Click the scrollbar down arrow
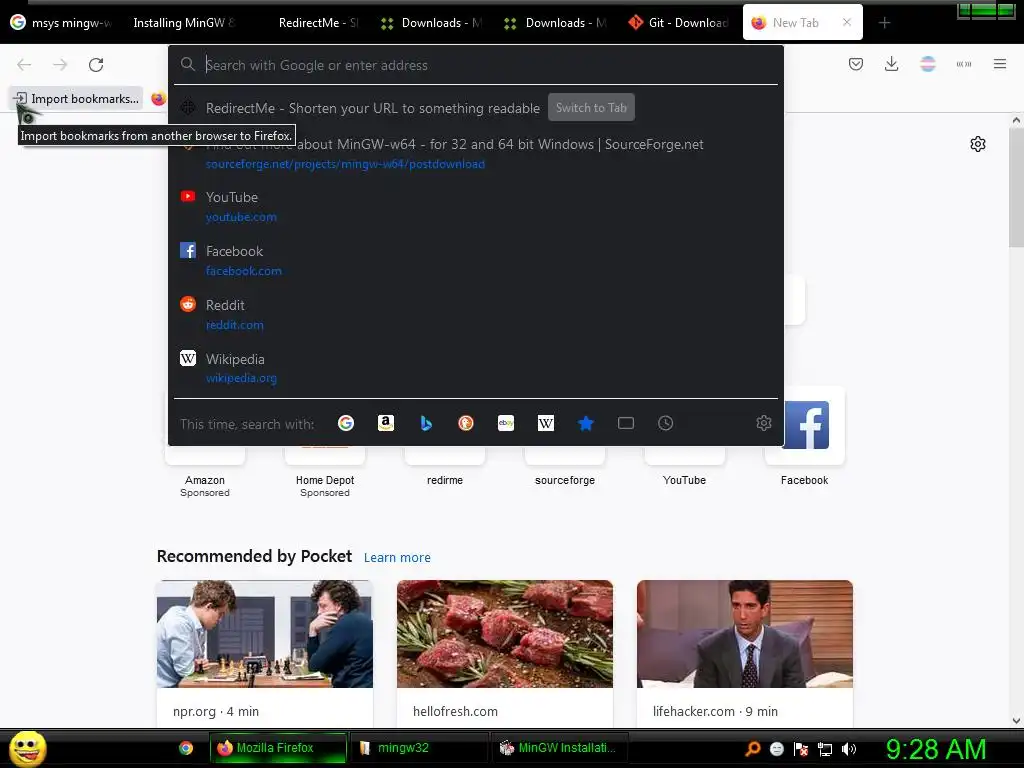Viewport: 1024px width, 768px height. click(x=1016, y=721)
